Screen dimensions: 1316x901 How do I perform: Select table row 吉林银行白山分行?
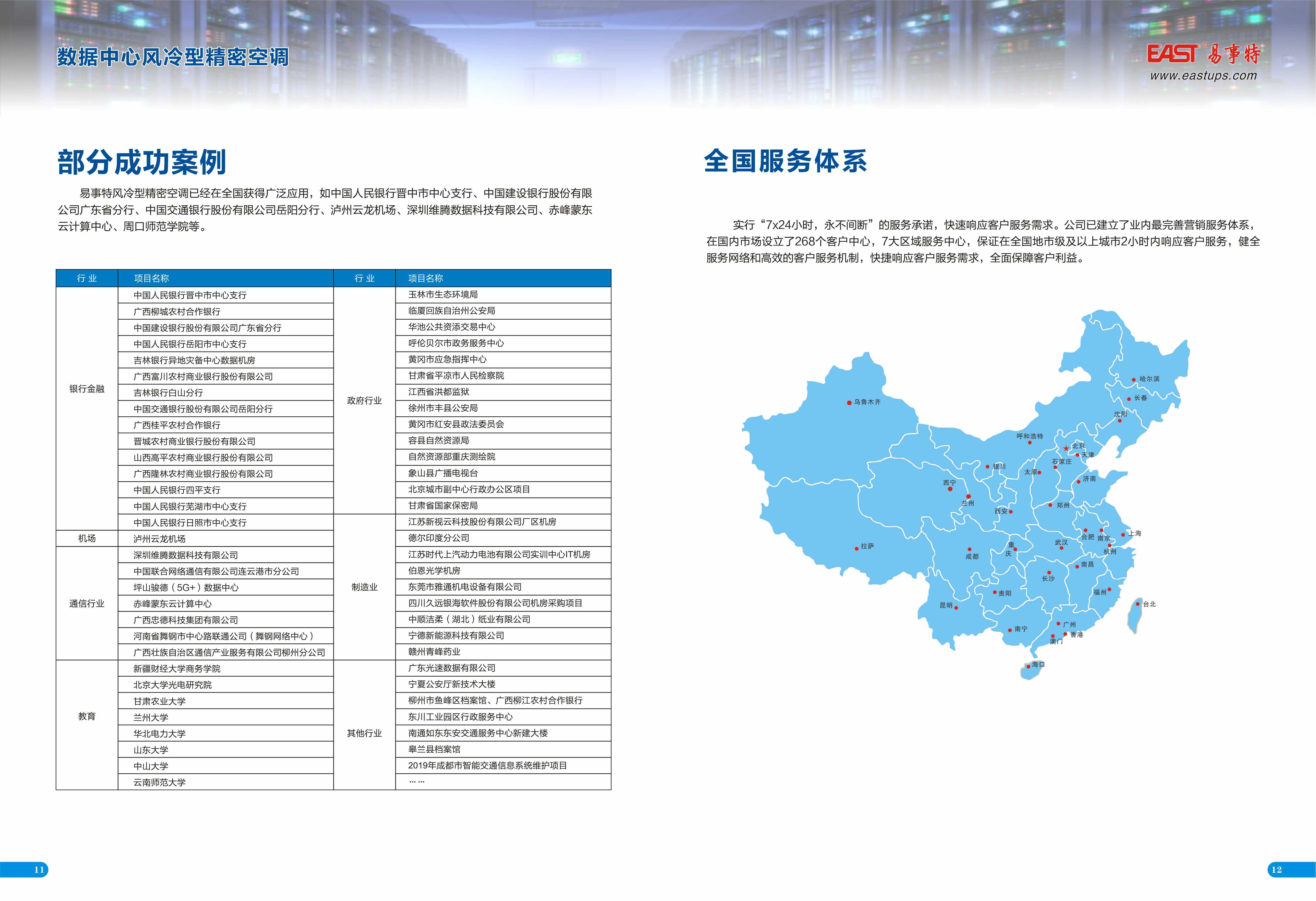(x=225, y=393)
